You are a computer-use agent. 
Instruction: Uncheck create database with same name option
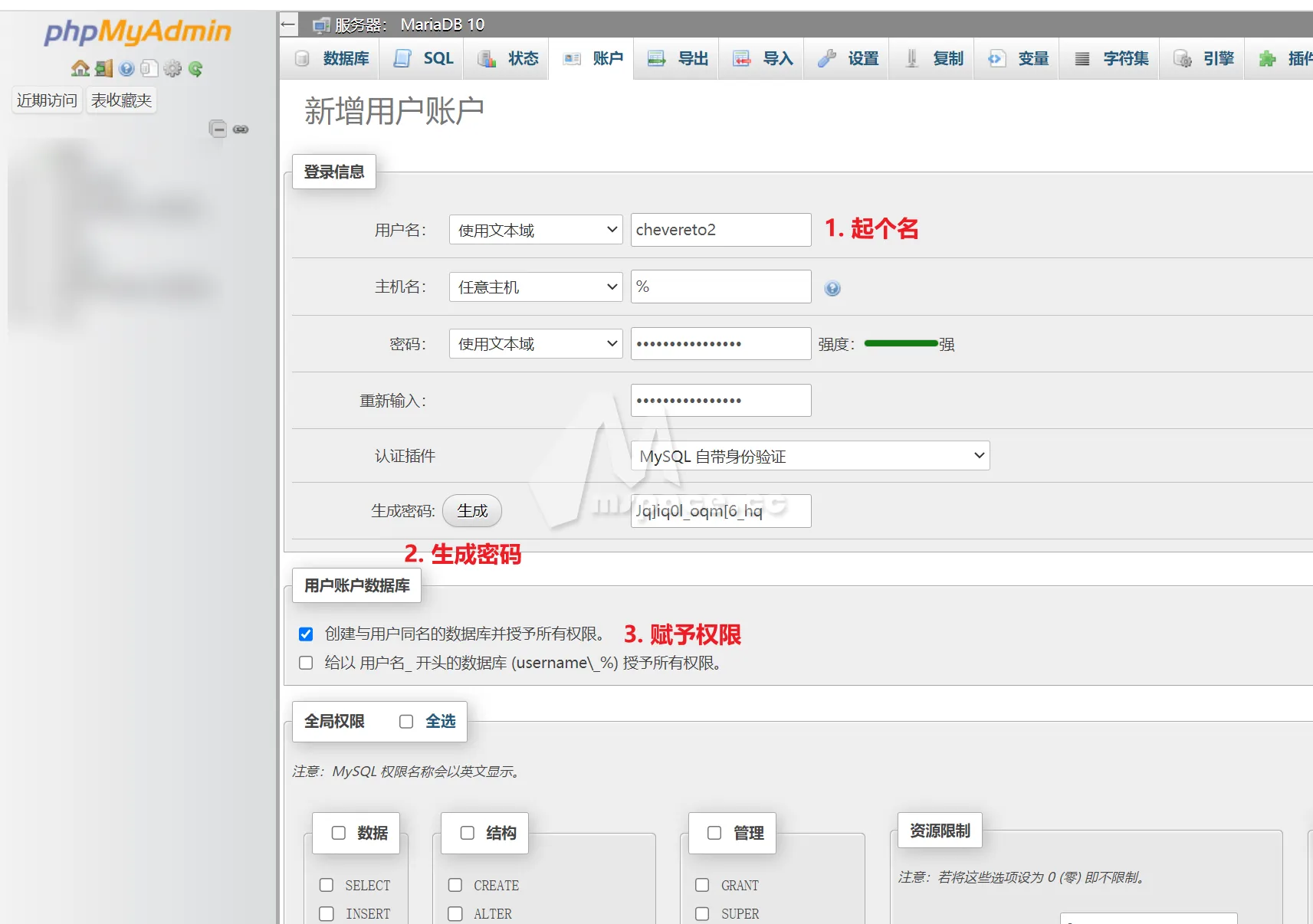coord(306,634)
